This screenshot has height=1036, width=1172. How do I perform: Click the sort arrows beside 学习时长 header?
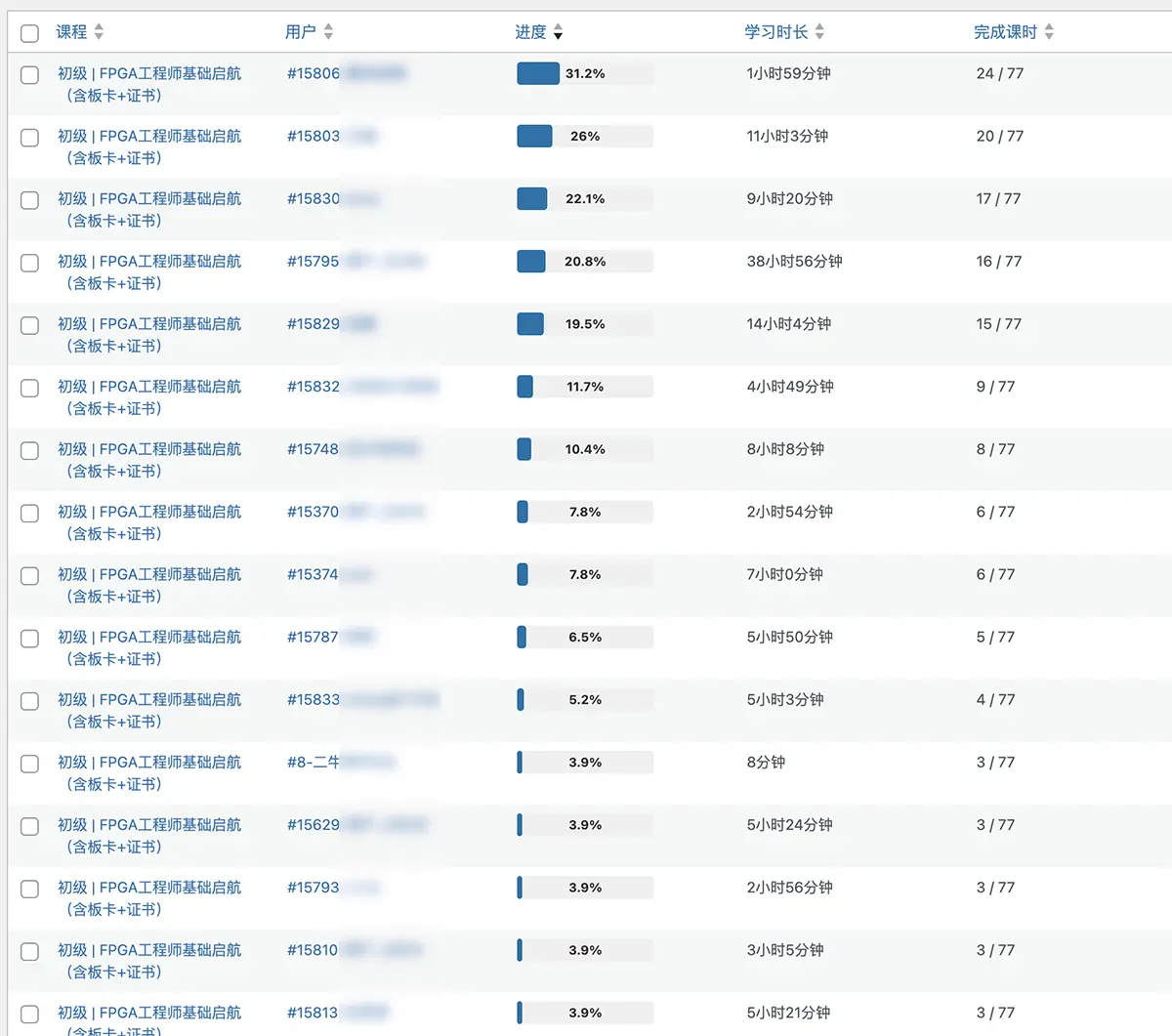pyautogui.click(x=819, y=32)
